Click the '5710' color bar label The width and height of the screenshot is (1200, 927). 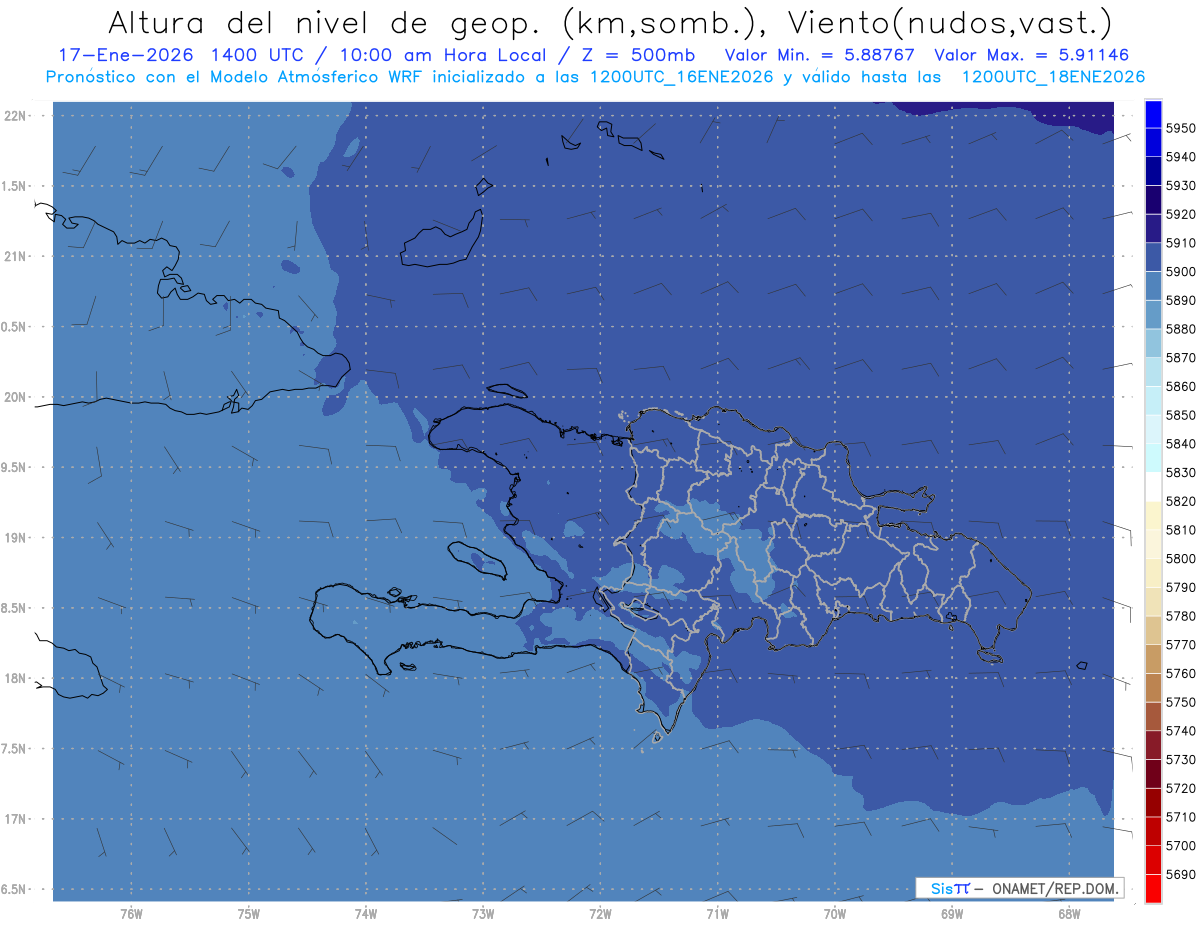pyautogui.click(x=1181, y=817)
